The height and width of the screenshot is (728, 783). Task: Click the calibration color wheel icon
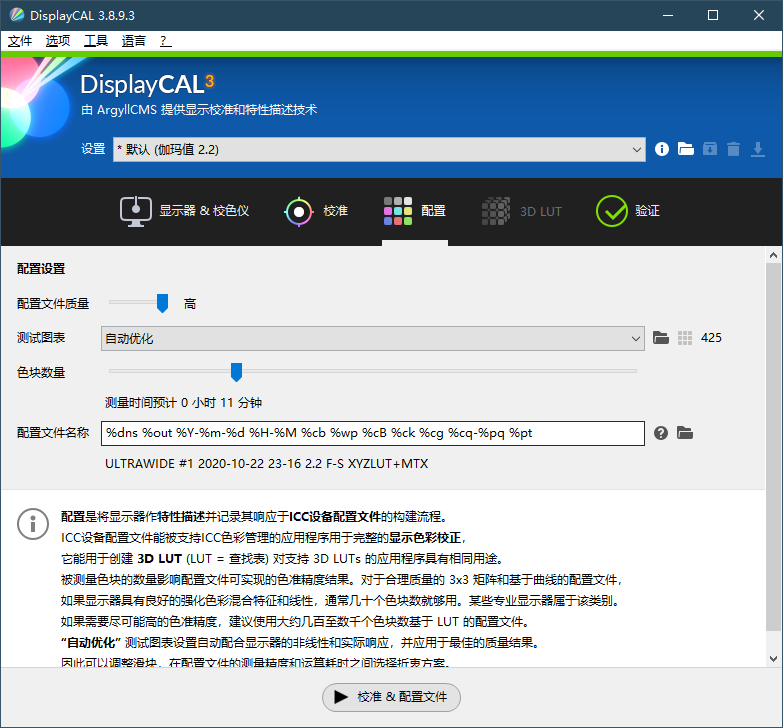pos(299,212)
